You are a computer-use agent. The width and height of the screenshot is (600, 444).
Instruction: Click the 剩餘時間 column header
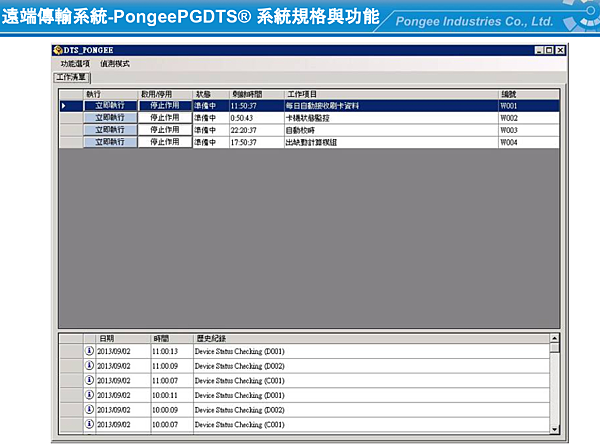tap(257, 94)
